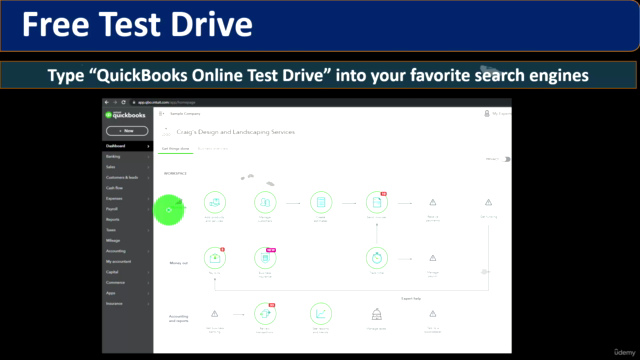Click the QuickBooks logo in sidebar

pos(125,115)
